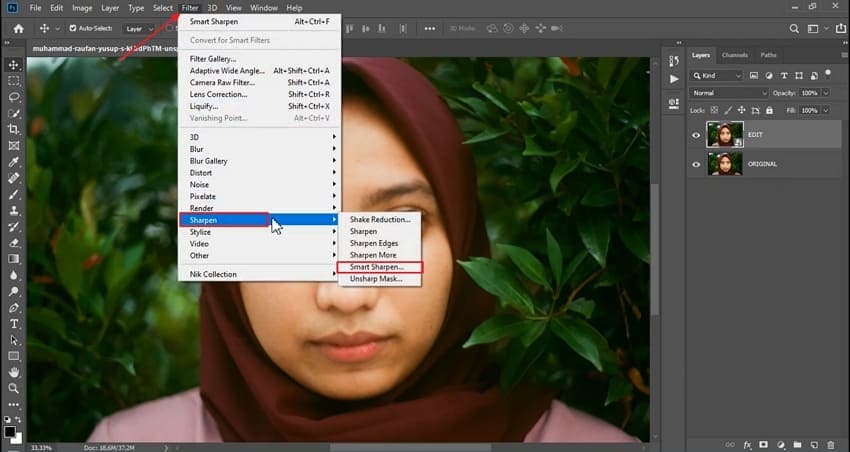Open the Auto-Select Layer dropdown
This screenshot has width=850, height=452.
pyautogui.click(x=141, y=29)
